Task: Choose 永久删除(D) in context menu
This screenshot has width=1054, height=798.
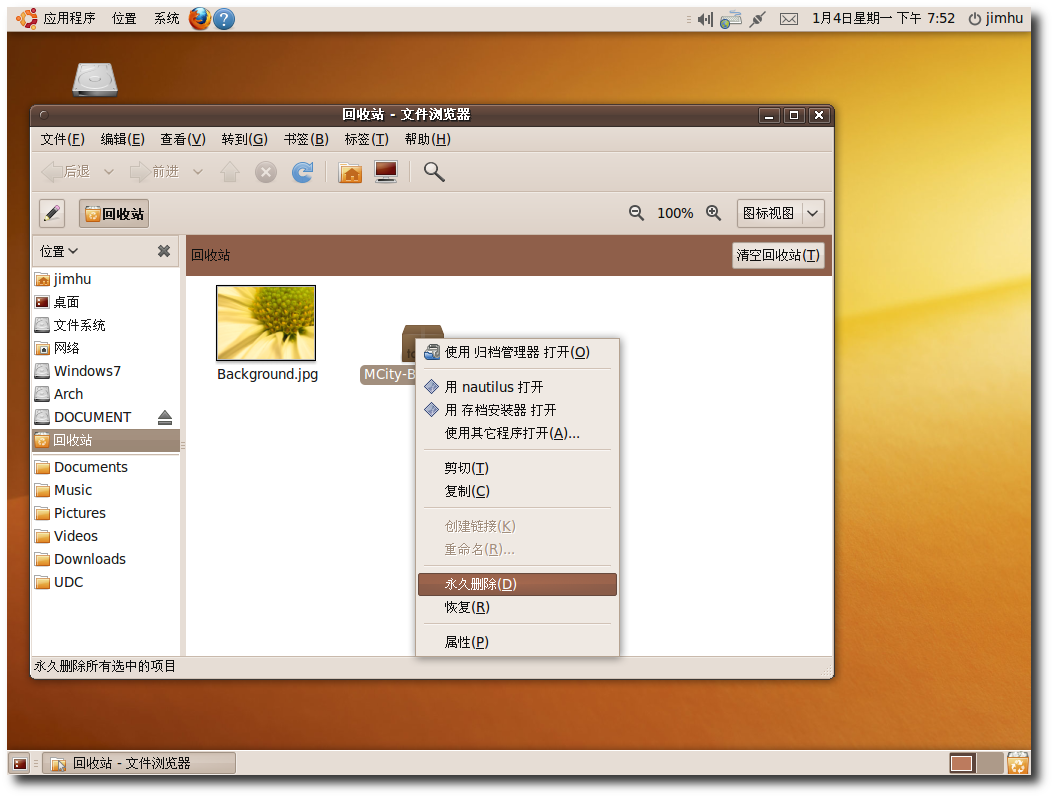Action: click(x=517, y=584)
